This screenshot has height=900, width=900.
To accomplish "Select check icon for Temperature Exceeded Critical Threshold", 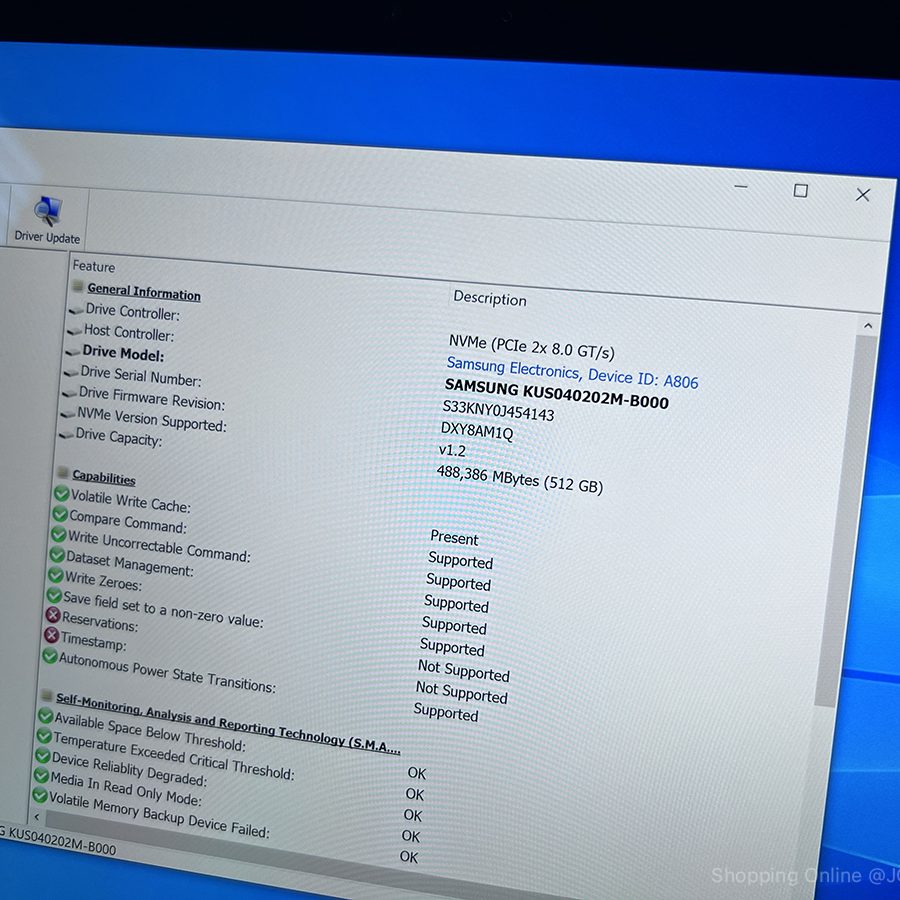I will (44, 736).
